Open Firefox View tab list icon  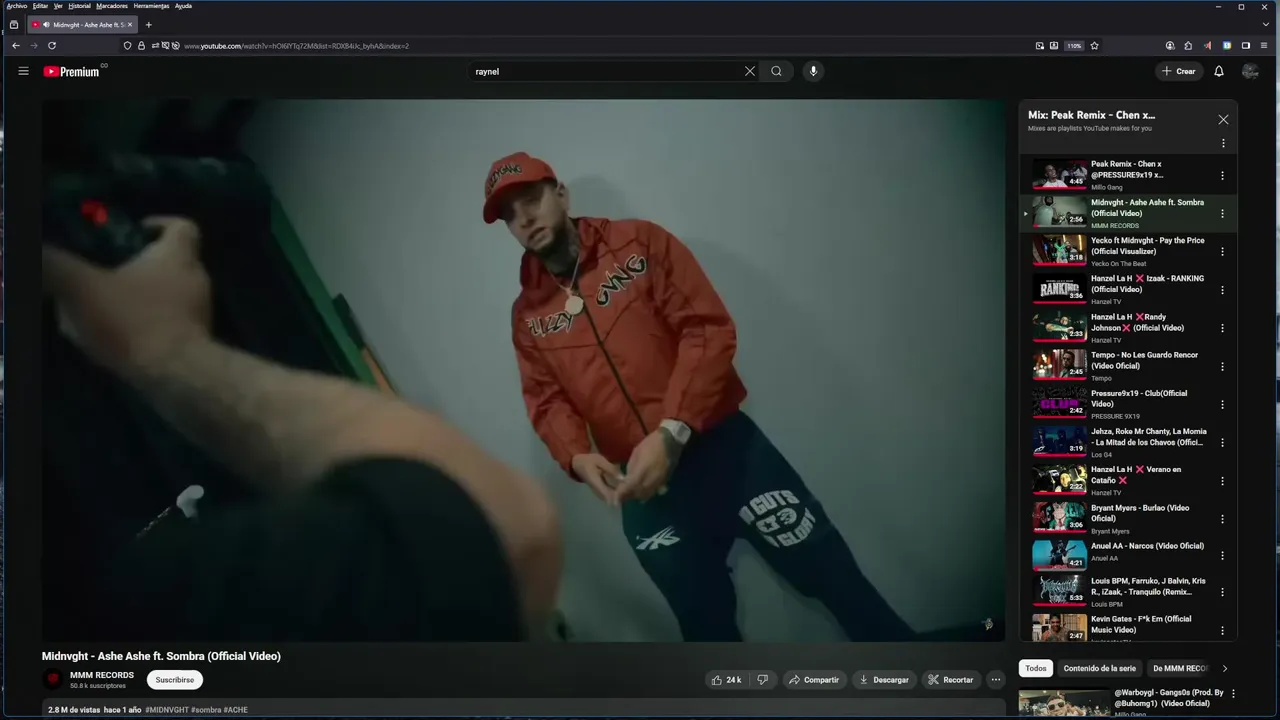tap(14, 24)
